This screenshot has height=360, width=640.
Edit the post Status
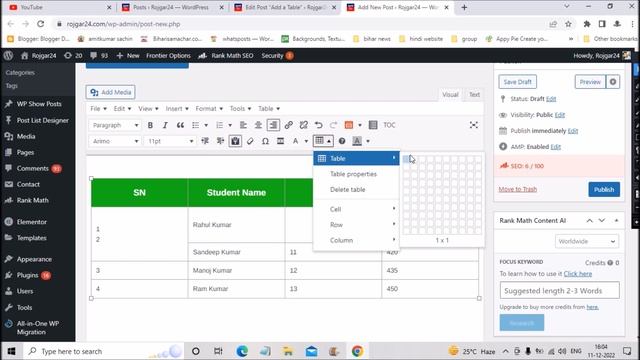tap(551, 99)
